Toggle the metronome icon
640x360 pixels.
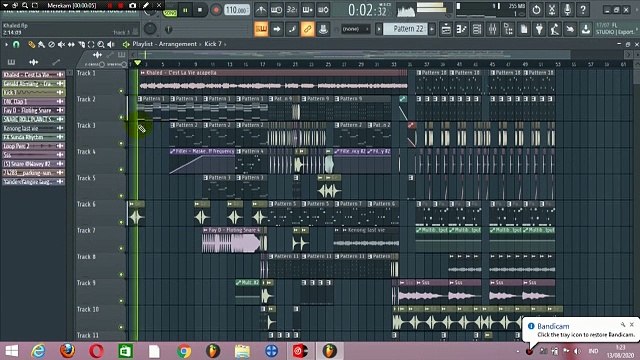pyautogui.click(x=261, y=10)
